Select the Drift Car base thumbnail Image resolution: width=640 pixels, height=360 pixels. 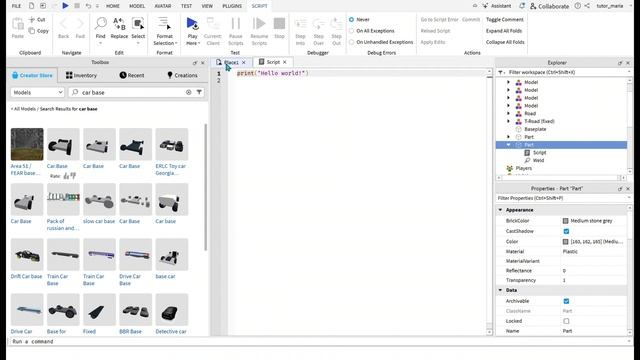(27, 255)
